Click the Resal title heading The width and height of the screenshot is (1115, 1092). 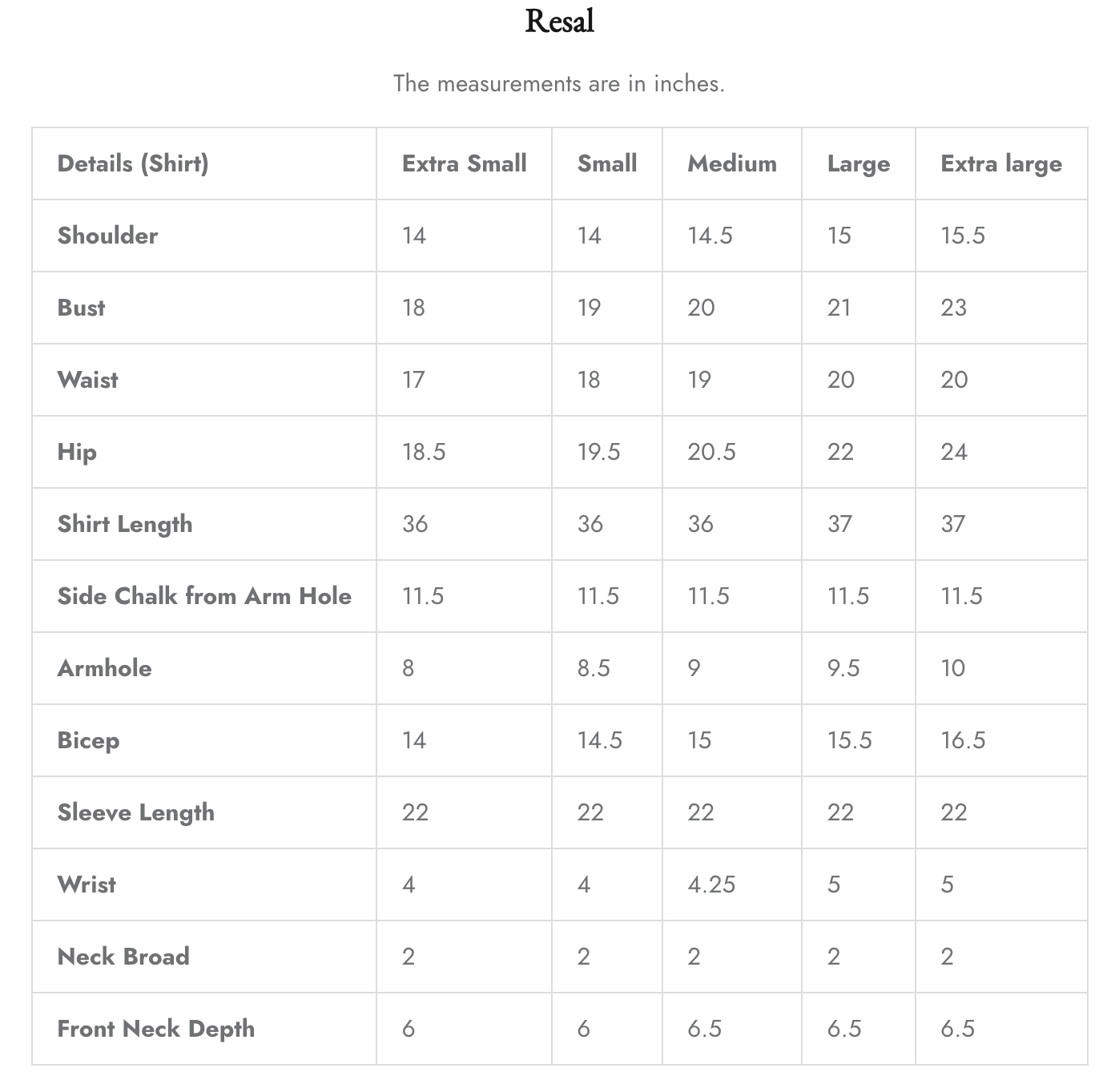click(559, 22)
